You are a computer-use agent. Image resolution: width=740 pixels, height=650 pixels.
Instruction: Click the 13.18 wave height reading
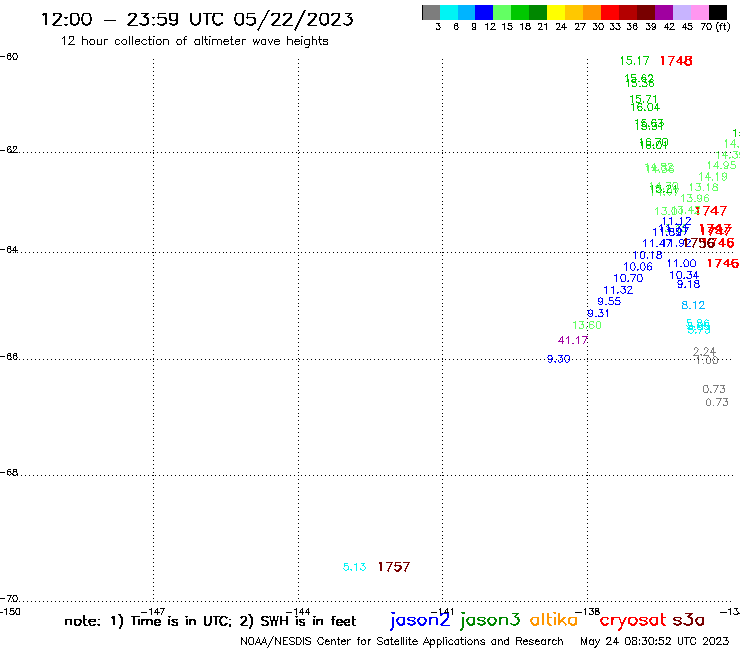(x=704, y=187)
